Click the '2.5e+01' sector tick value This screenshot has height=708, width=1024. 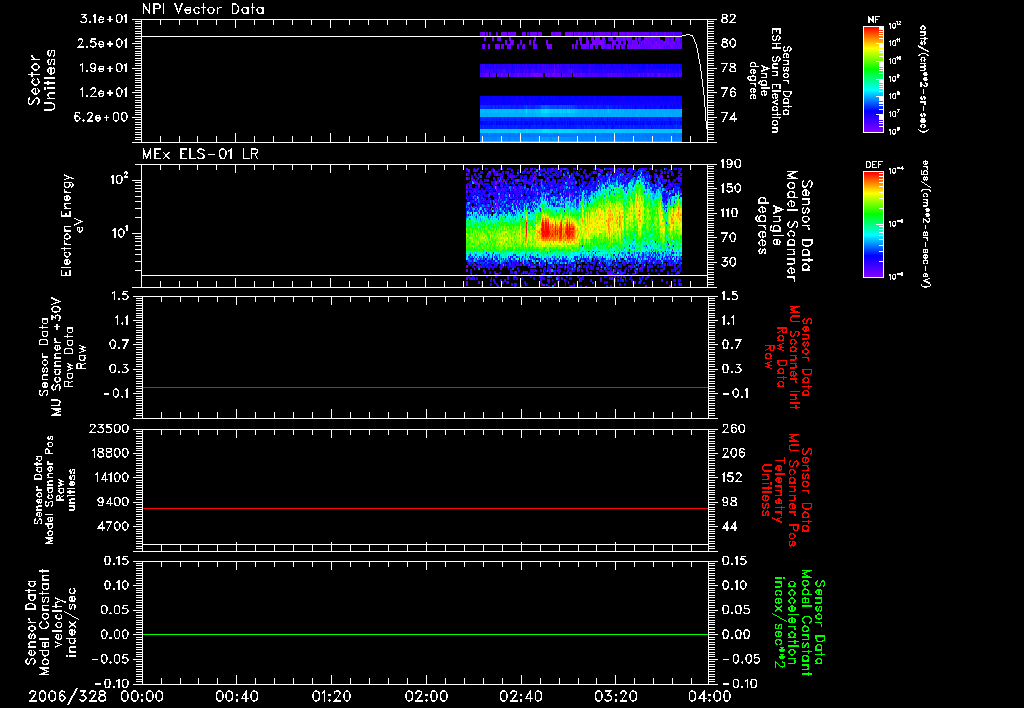(x=104, y=43)
